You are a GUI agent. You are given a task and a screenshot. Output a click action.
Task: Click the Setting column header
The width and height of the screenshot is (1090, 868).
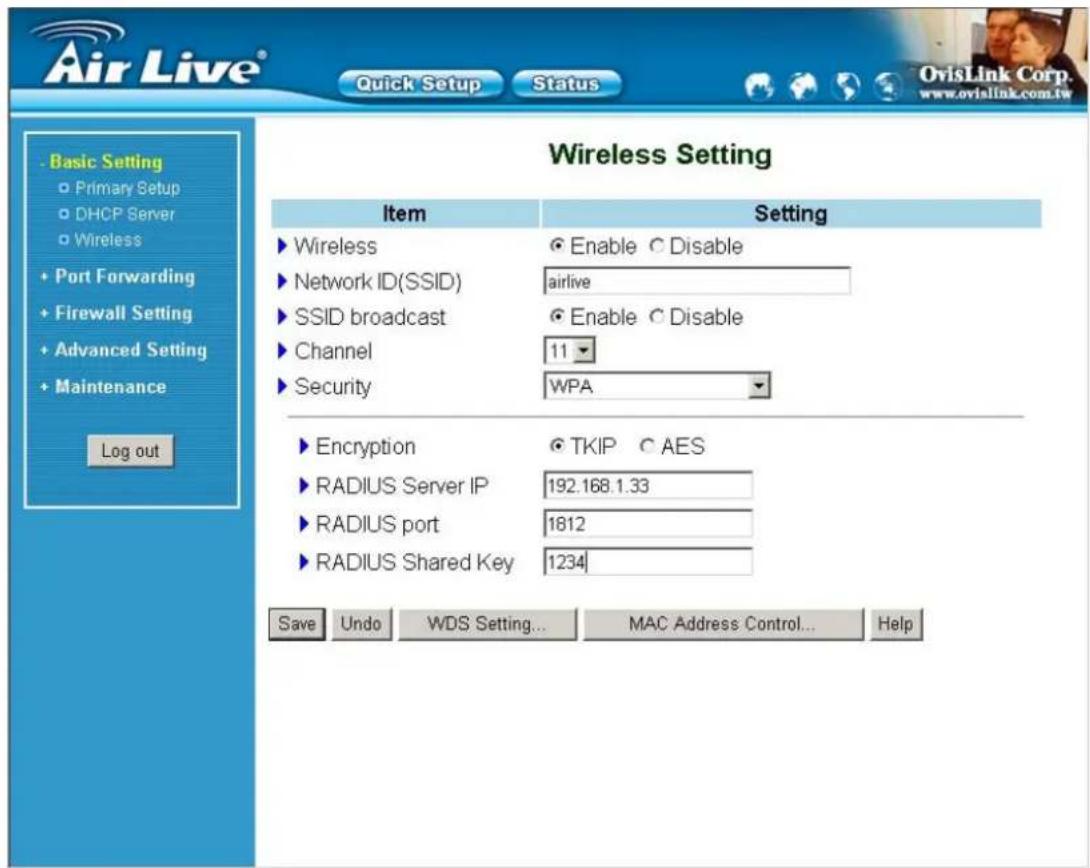click(791, 213)
